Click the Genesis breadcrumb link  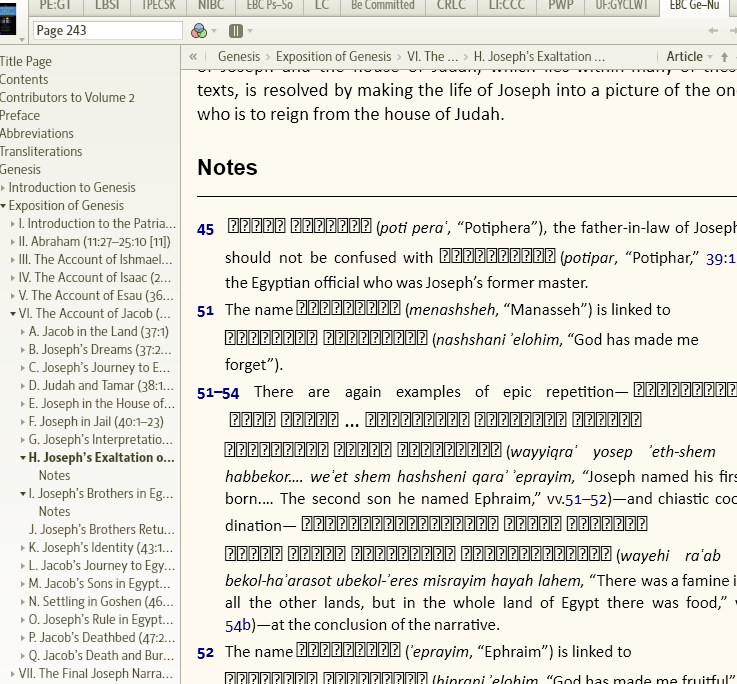coord(238,57)
